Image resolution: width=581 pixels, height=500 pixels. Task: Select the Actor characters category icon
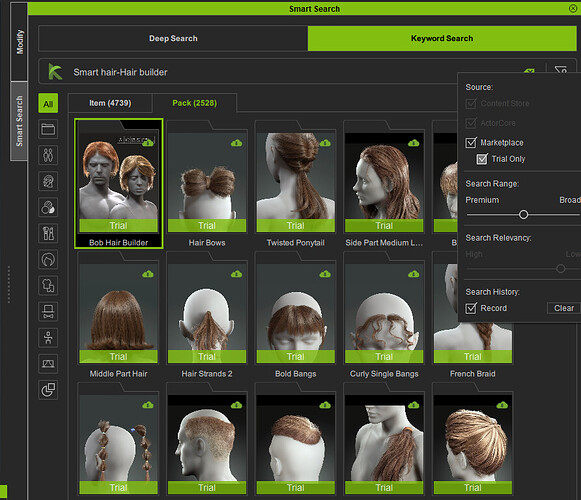coord(48,155)
